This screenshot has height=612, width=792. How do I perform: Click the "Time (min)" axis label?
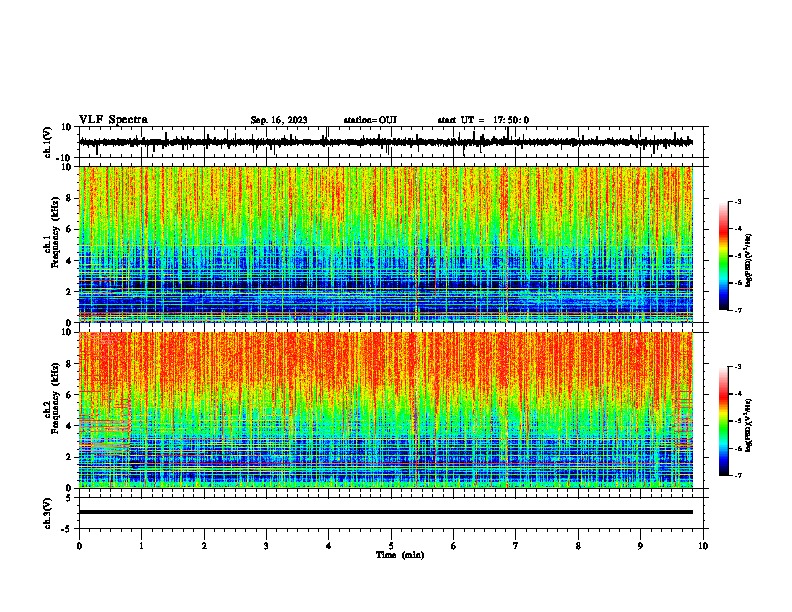pyautogui.click(x=400, y=555)
